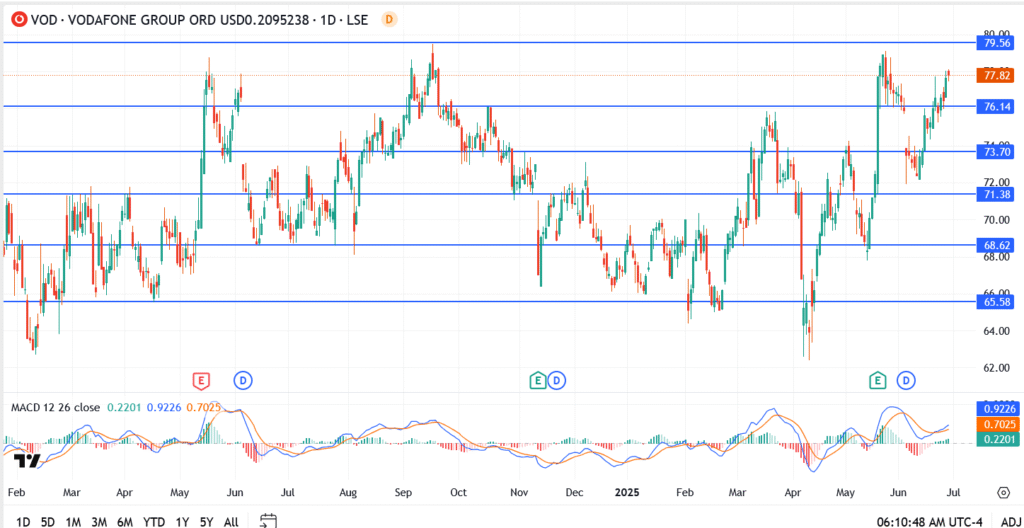Open the red E earnings marker
Screen dimensions: 1024x528
pos(202,380)
